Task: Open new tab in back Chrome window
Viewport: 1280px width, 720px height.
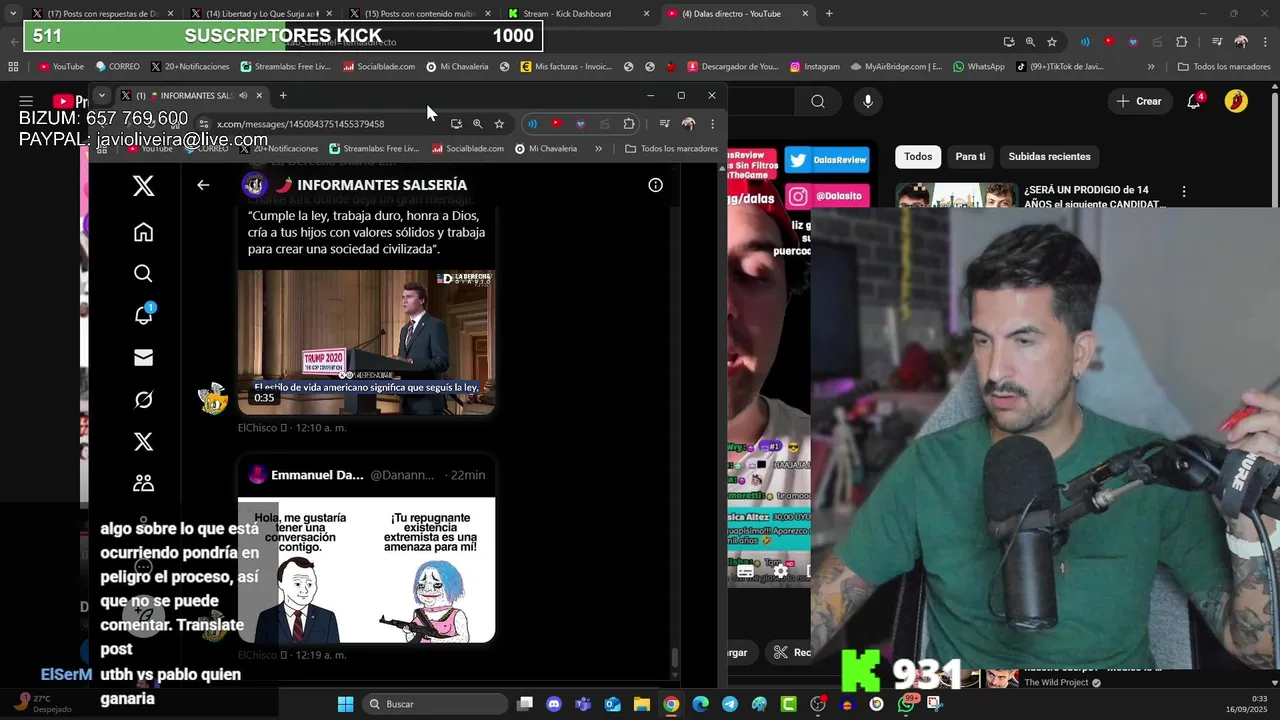Action: 829,14
